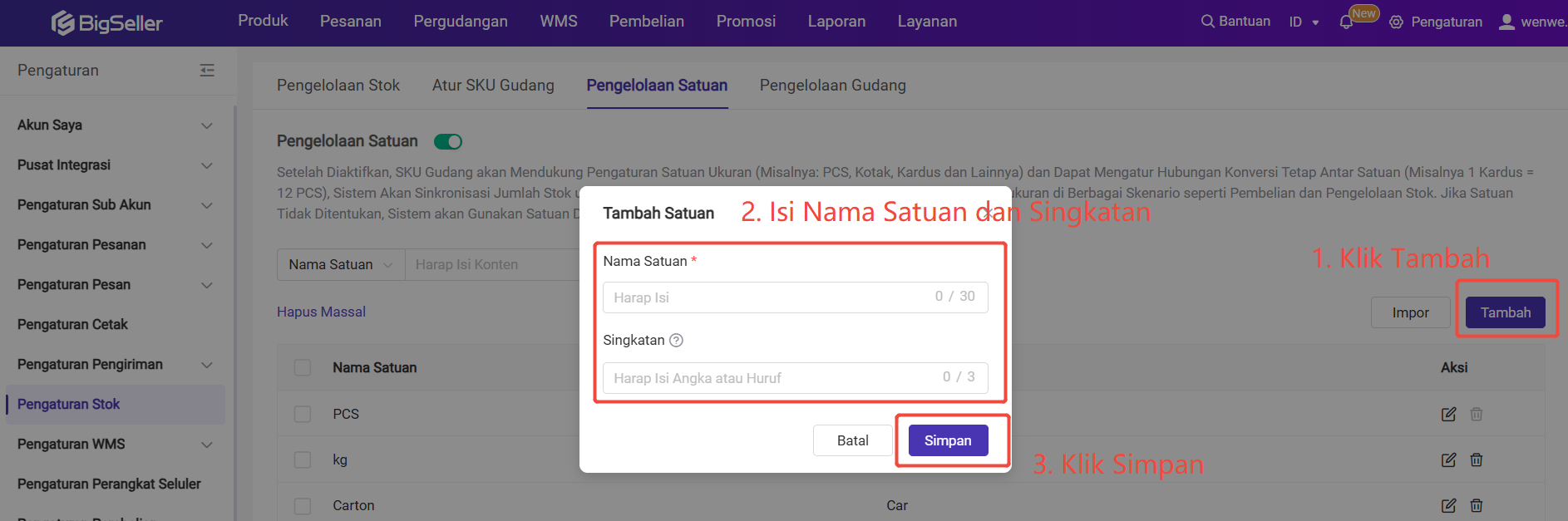This screenshot has width=1568, height=521.
Task: Click the user profile icon
Action: pos(1506,22)
